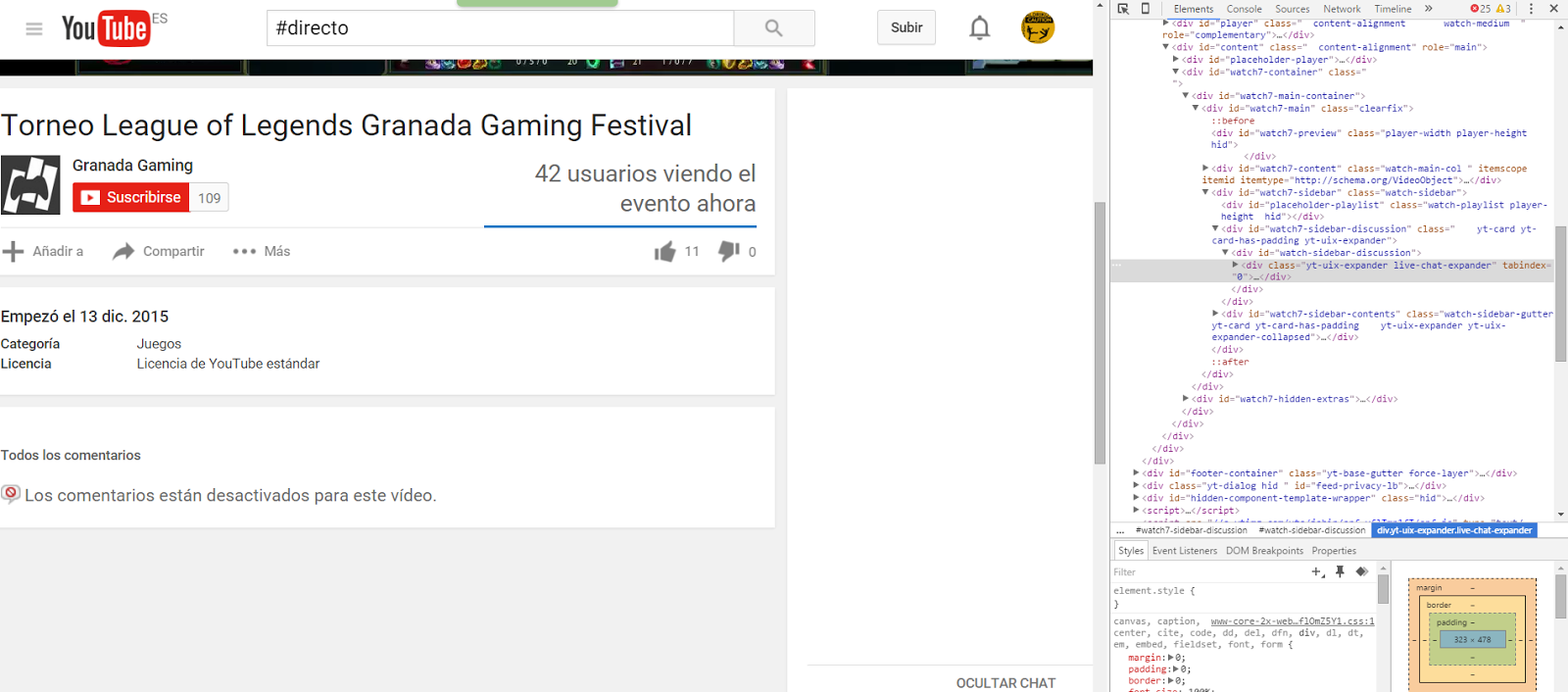Collapse the watch7-container div node
Image resolution: width=1568 pixels, height=692 pixels.
pyautogui.click(x=1176, y=72)
